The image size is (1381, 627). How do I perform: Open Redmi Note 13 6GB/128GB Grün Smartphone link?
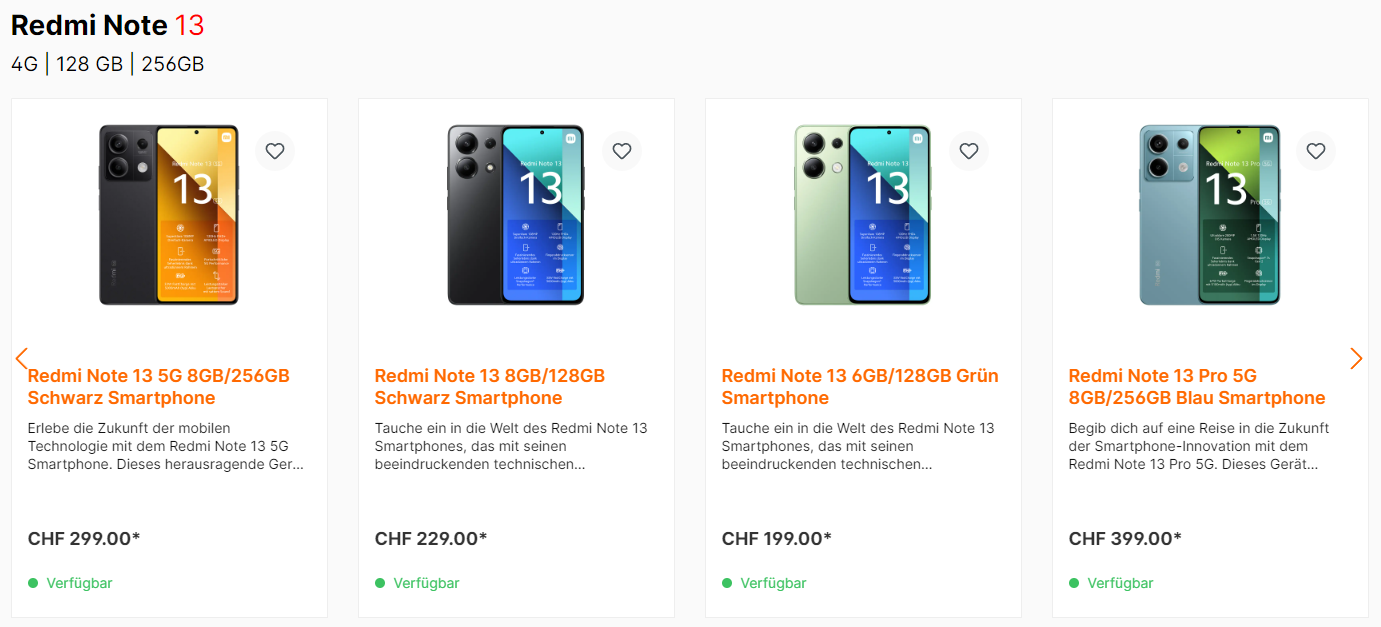point(859,387)
